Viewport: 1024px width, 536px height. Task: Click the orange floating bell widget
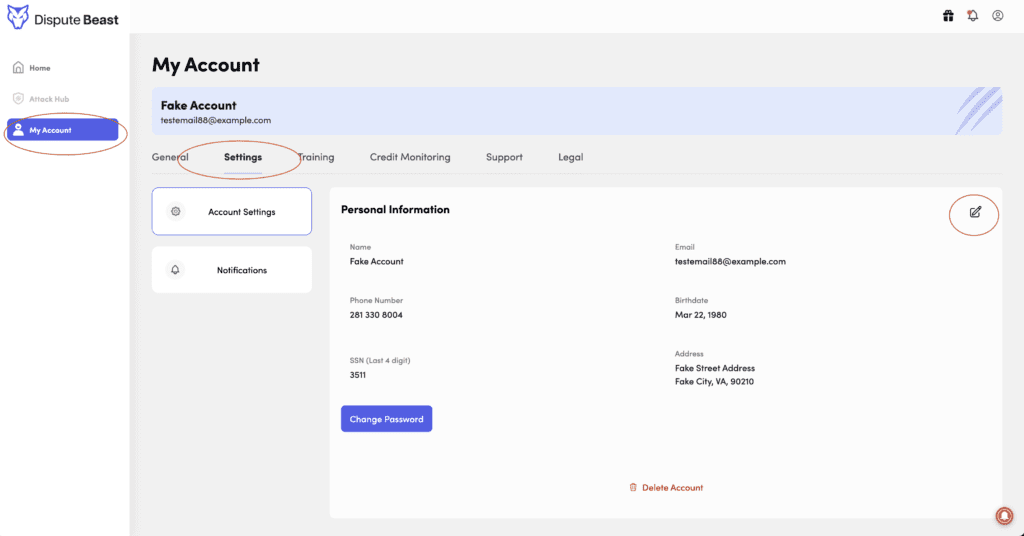[x=1004, y=515]
